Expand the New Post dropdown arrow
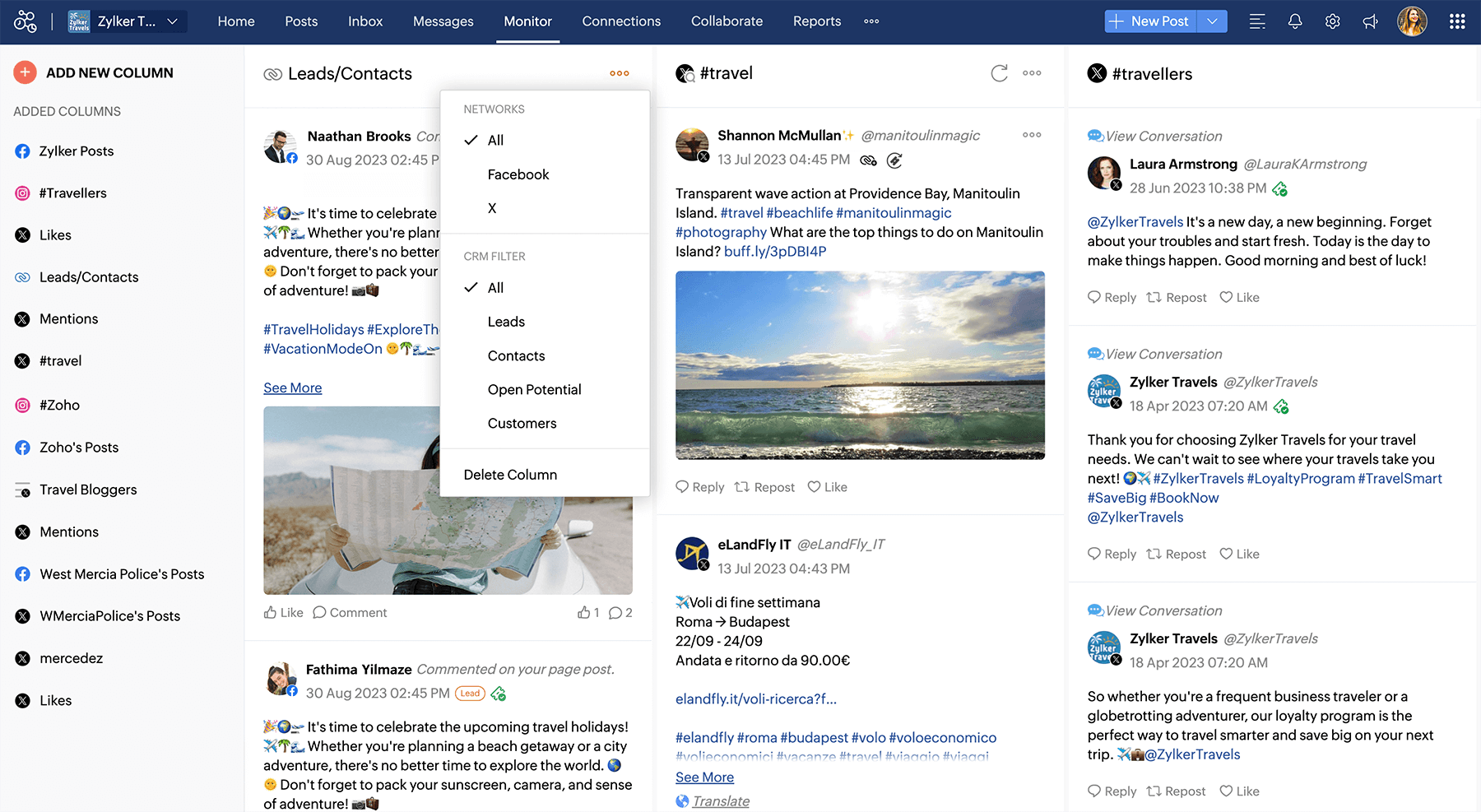 (x=1212, y=21)
